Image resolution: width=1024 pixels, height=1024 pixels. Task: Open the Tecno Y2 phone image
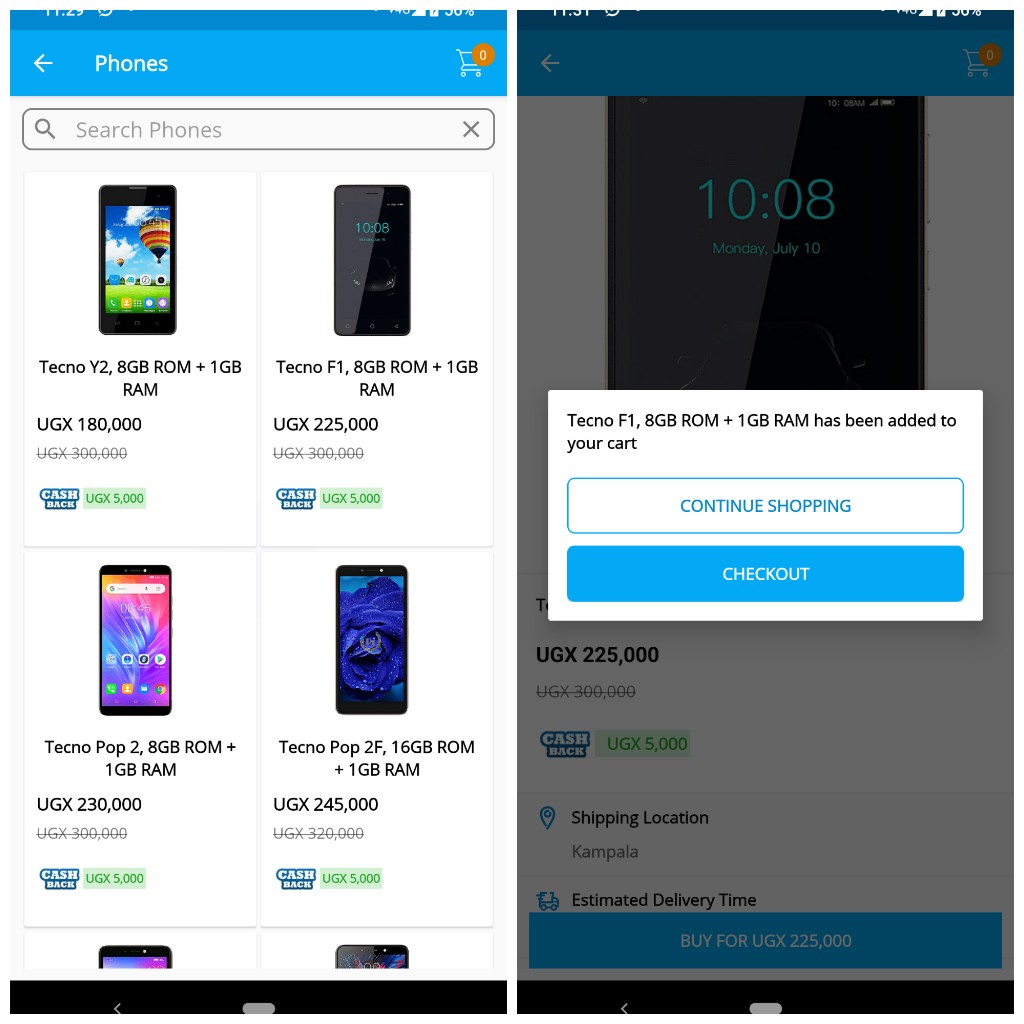click(138, 260)
